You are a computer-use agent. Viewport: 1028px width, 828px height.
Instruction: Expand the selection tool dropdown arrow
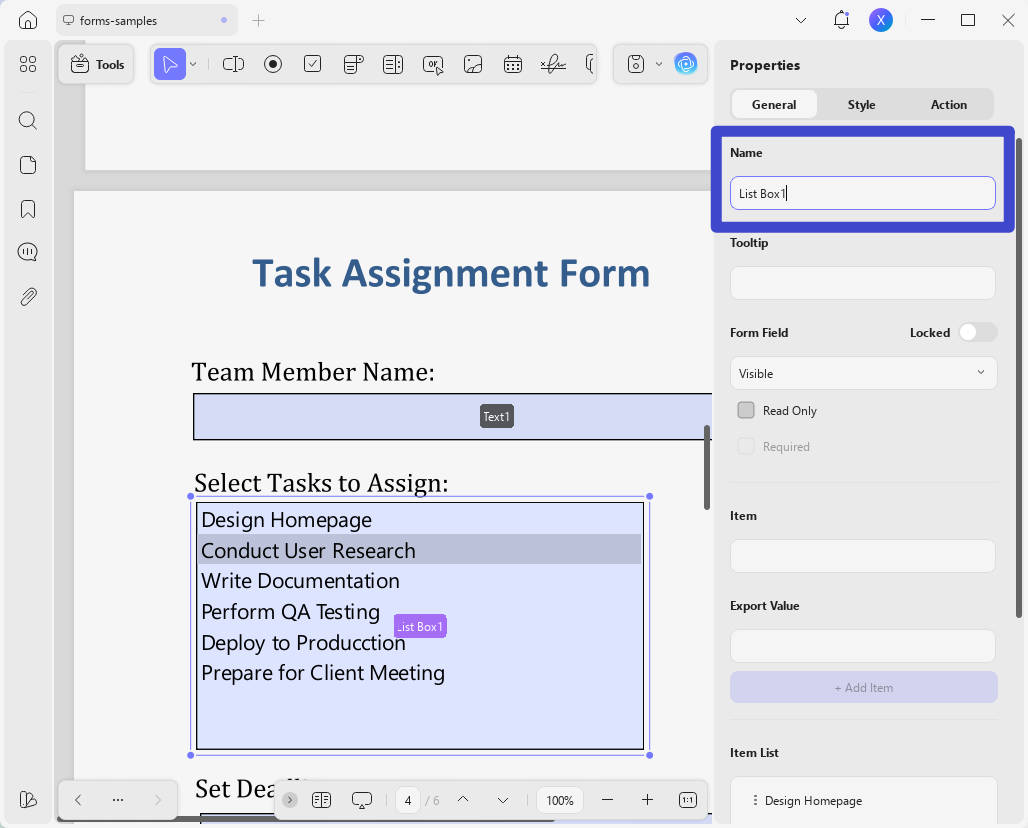pos(193,64)
